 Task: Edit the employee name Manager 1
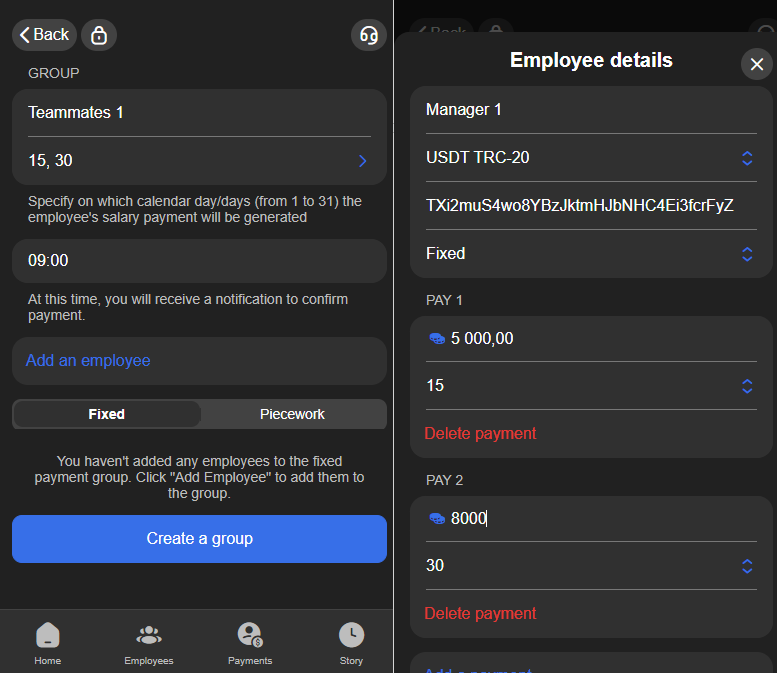(591, 110)
